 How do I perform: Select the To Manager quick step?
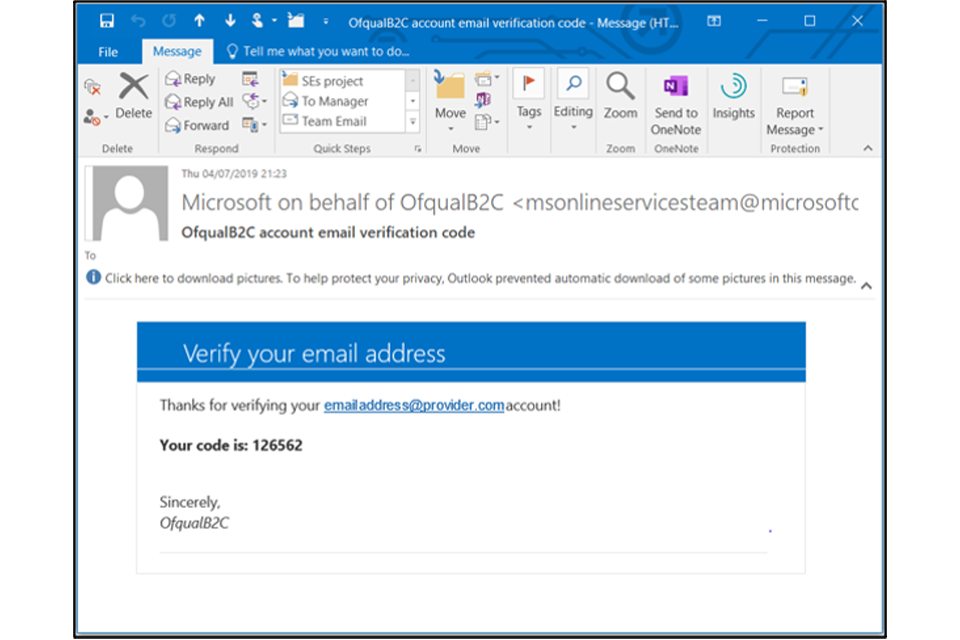tap(334, 101)
